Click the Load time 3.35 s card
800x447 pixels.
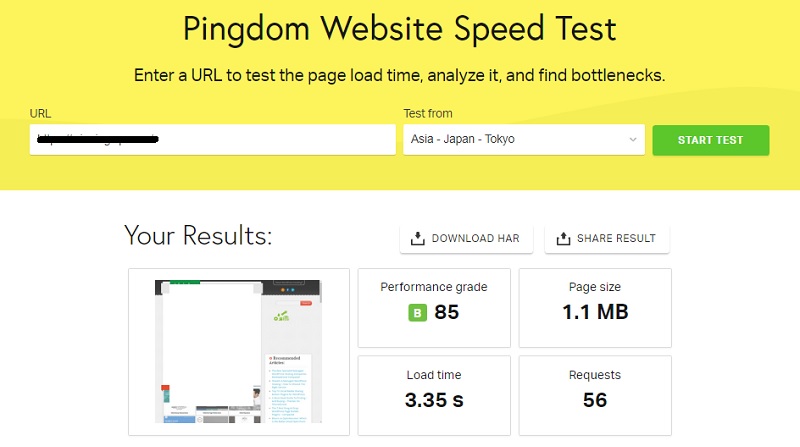pyautogui.click(x=434, y=395)
